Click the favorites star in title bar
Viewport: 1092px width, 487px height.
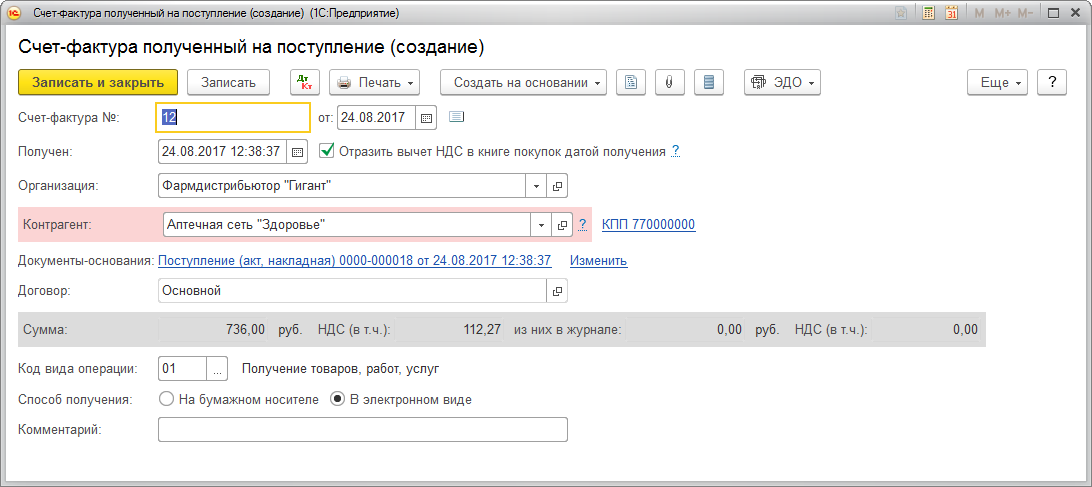pyautogui.click(x=901, y=13)
